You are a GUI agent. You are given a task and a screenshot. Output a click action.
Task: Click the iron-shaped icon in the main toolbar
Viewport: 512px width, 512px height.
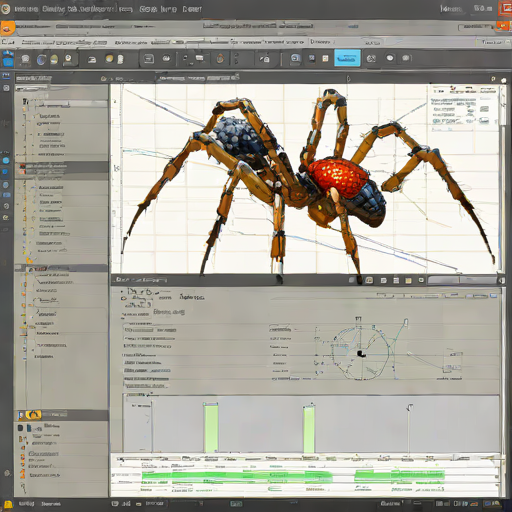pyautogui.click(x=92, y=60)
